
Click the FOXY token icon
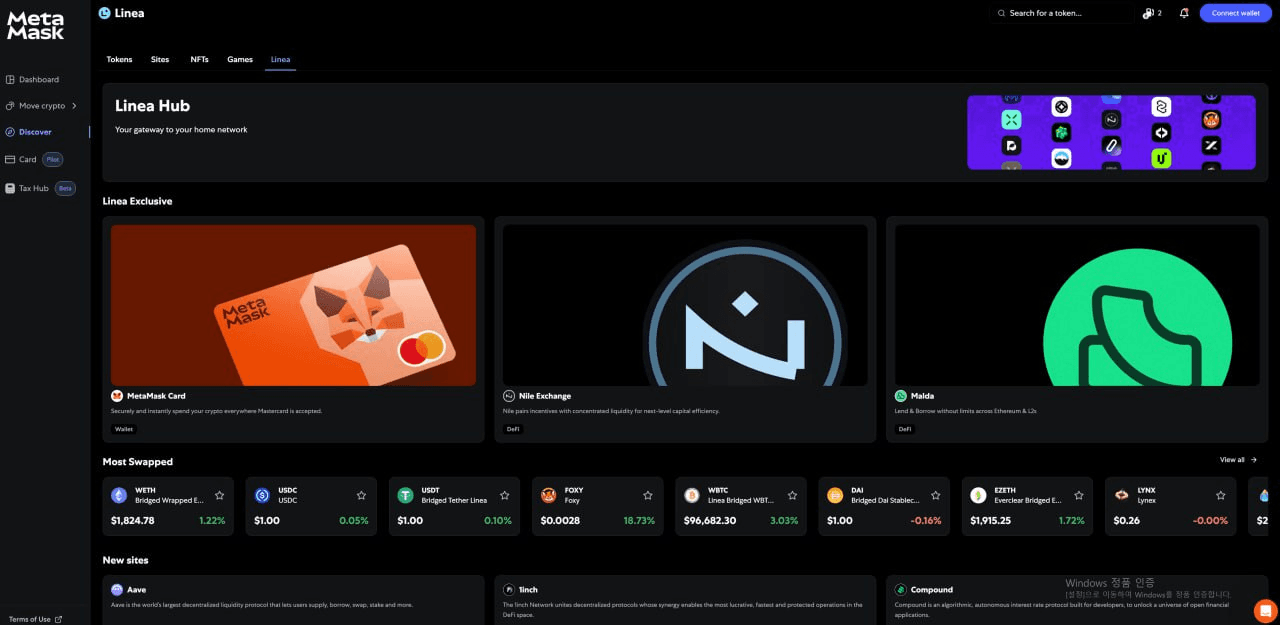pyautogui.click(x=548, y=495)
